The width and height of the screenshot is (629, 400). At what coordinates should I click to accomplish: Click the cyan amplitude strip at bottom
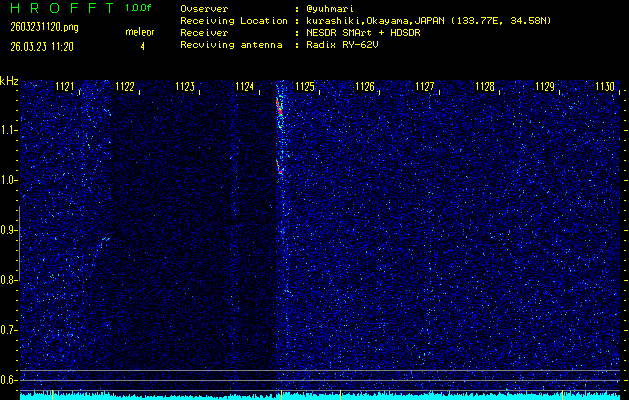(x=320, y=395)
